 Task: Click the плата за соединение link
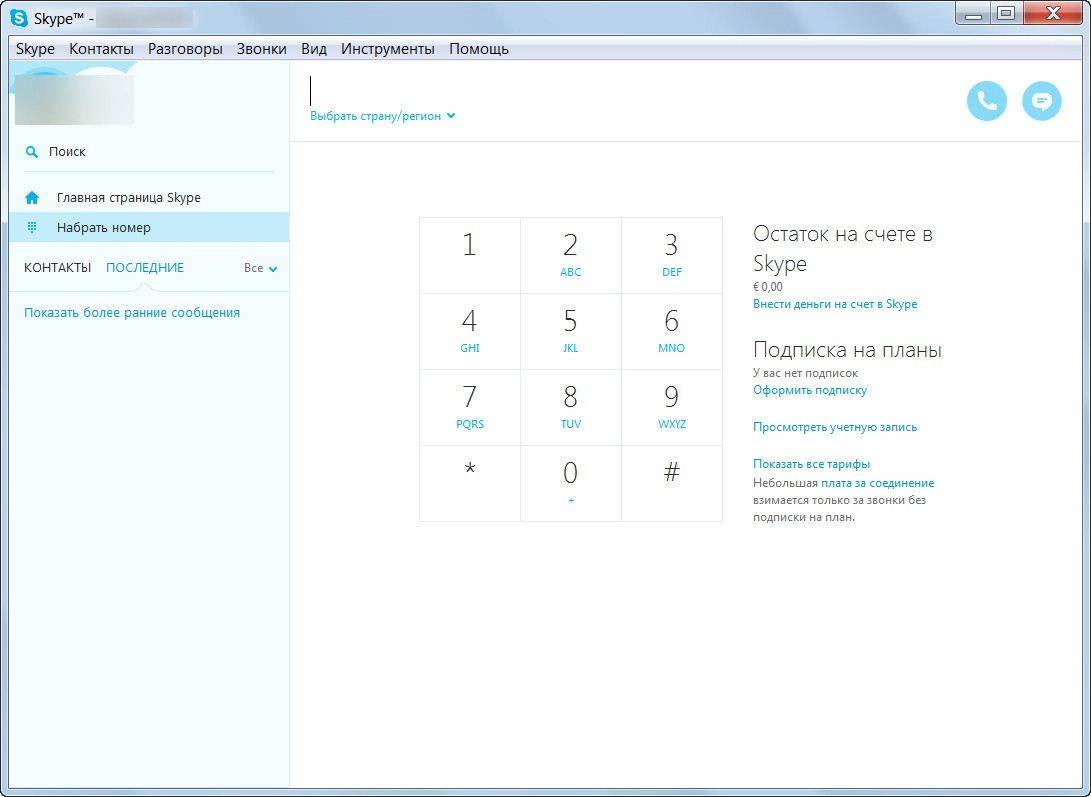coord(877,482)
